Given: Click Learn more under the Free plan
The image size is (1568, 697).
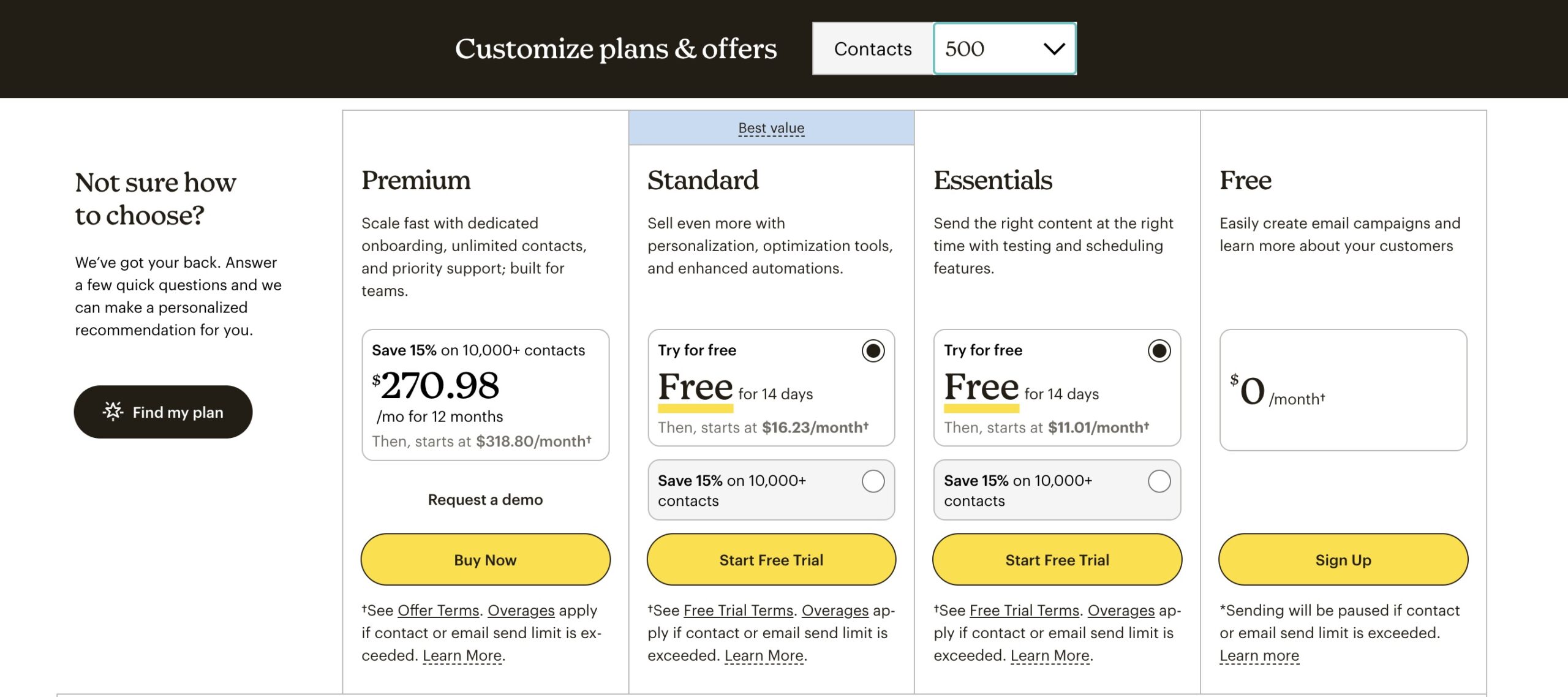Looking at the screenshot, I should coord(1259,655).
